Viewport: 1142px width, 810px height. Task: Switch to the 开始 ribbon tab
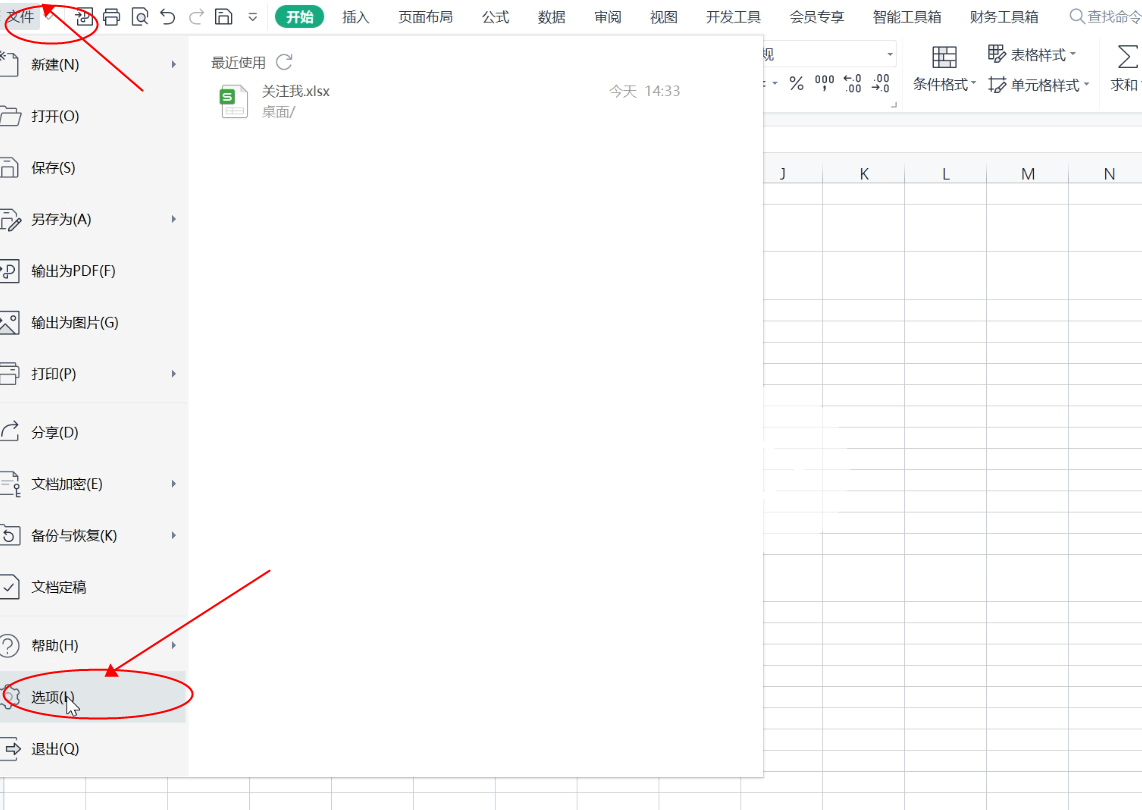tap(299, 16)
